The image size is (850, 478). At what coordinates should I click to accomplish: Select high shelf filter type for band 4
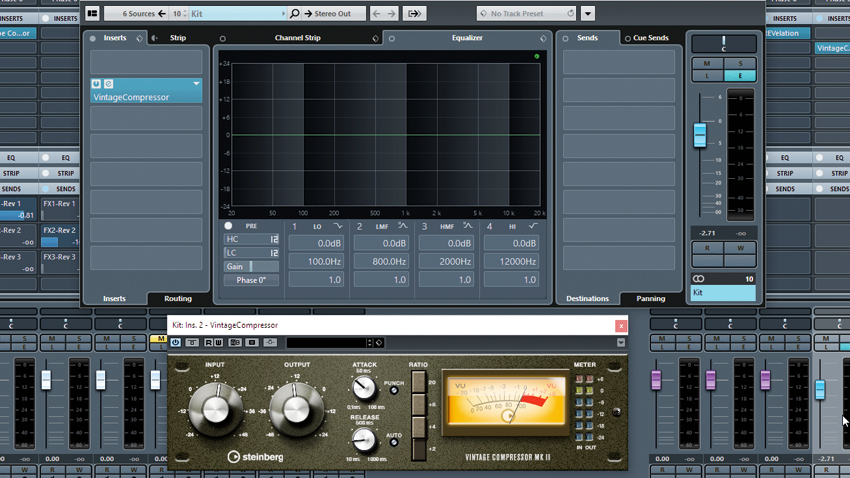coord(533,226)
